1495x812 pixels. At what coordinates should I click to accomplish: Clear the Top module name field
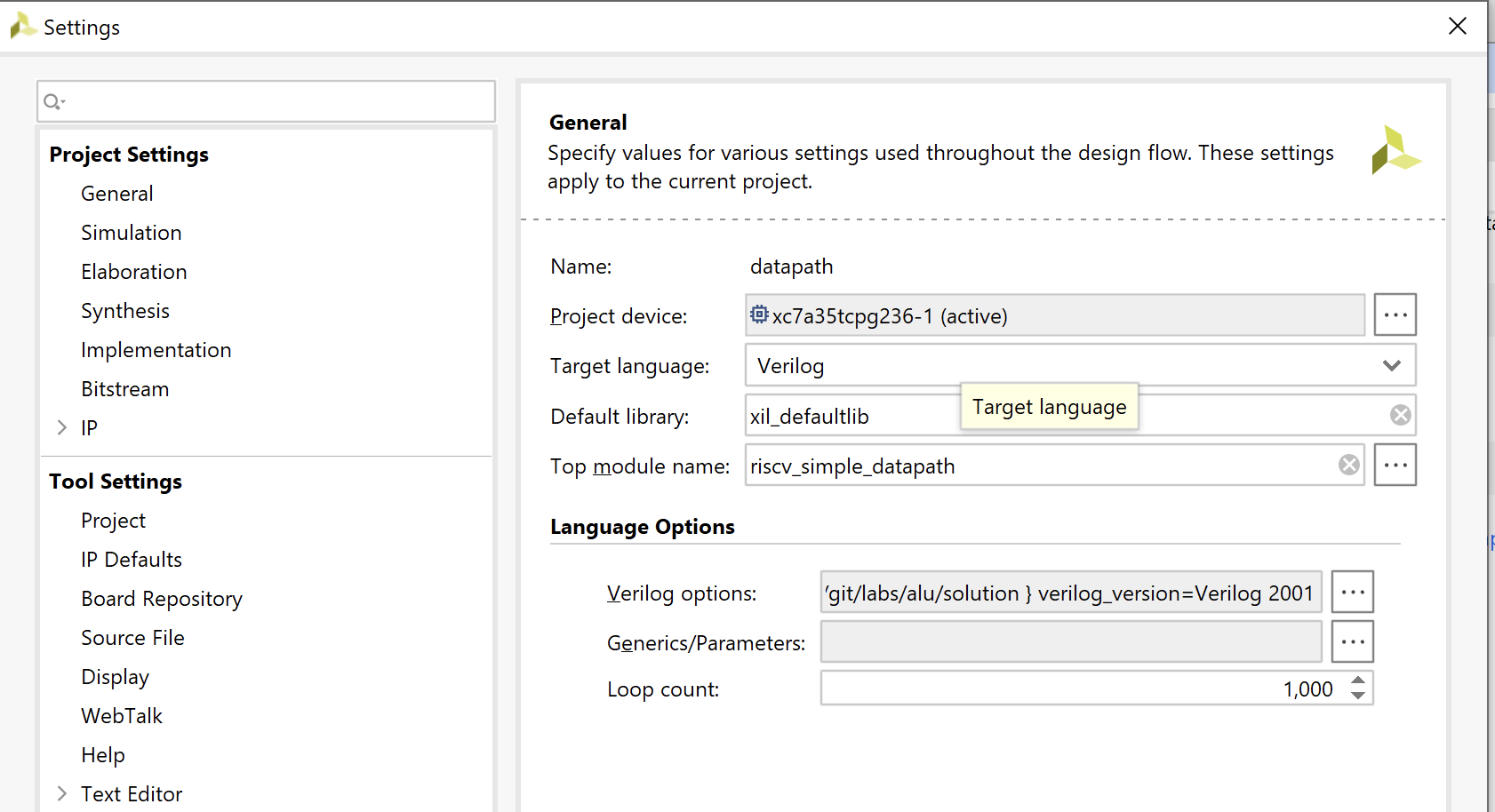[x=1349, y=464]
